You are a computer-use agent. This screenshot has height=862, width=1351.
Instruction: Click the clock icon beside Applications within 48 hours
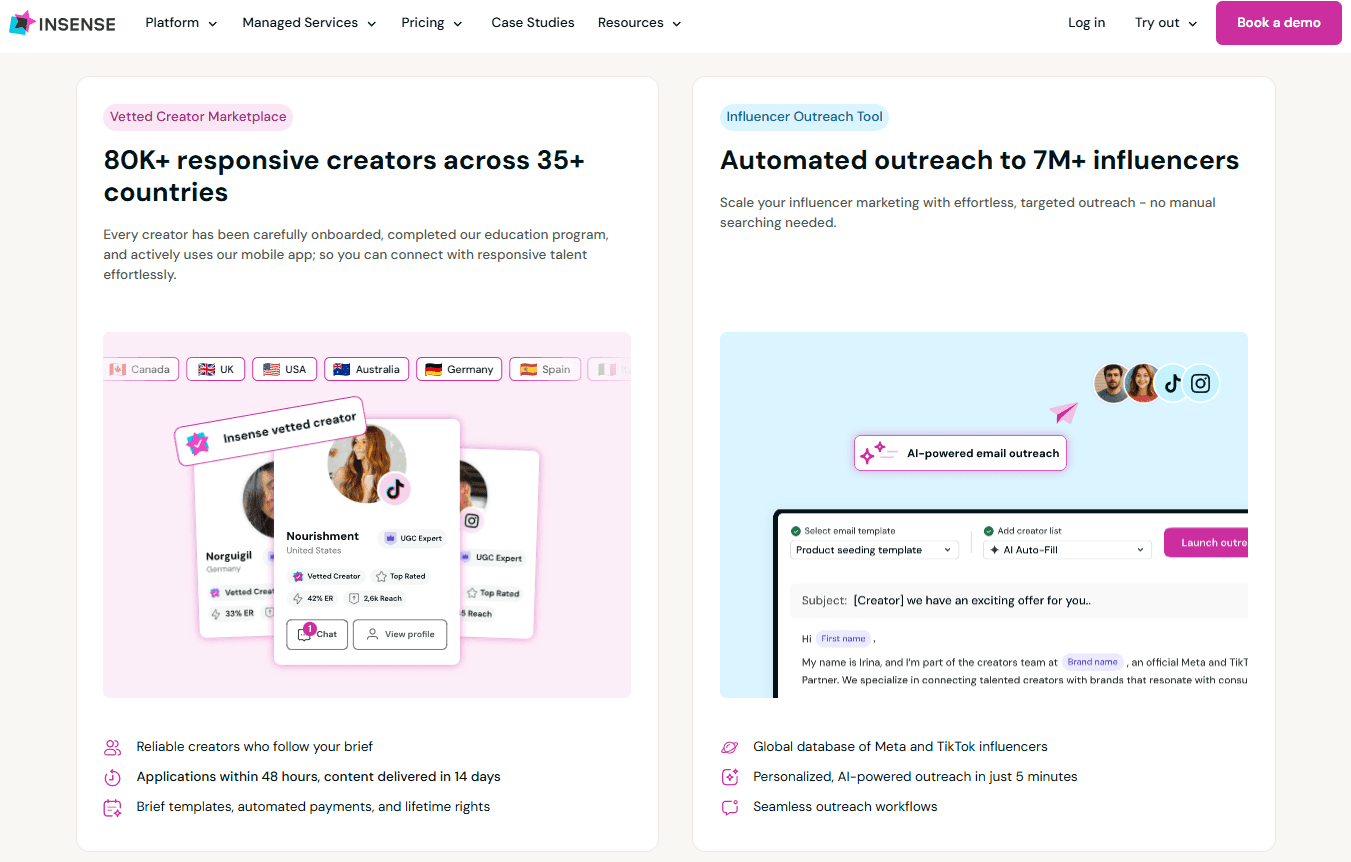tap(112, 777)
